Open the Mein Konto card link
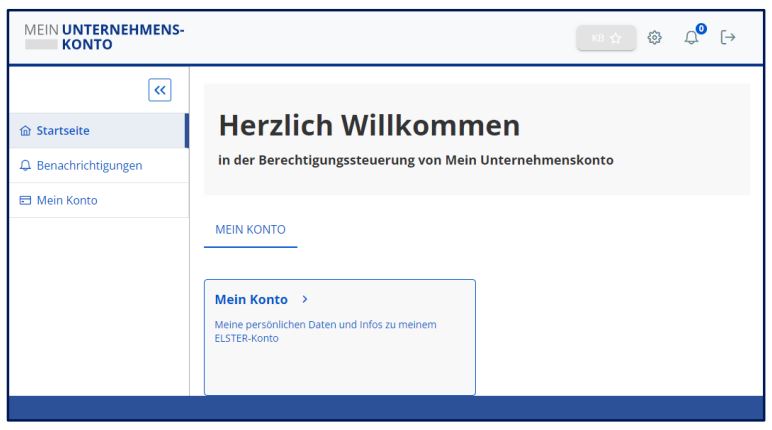 251,299
